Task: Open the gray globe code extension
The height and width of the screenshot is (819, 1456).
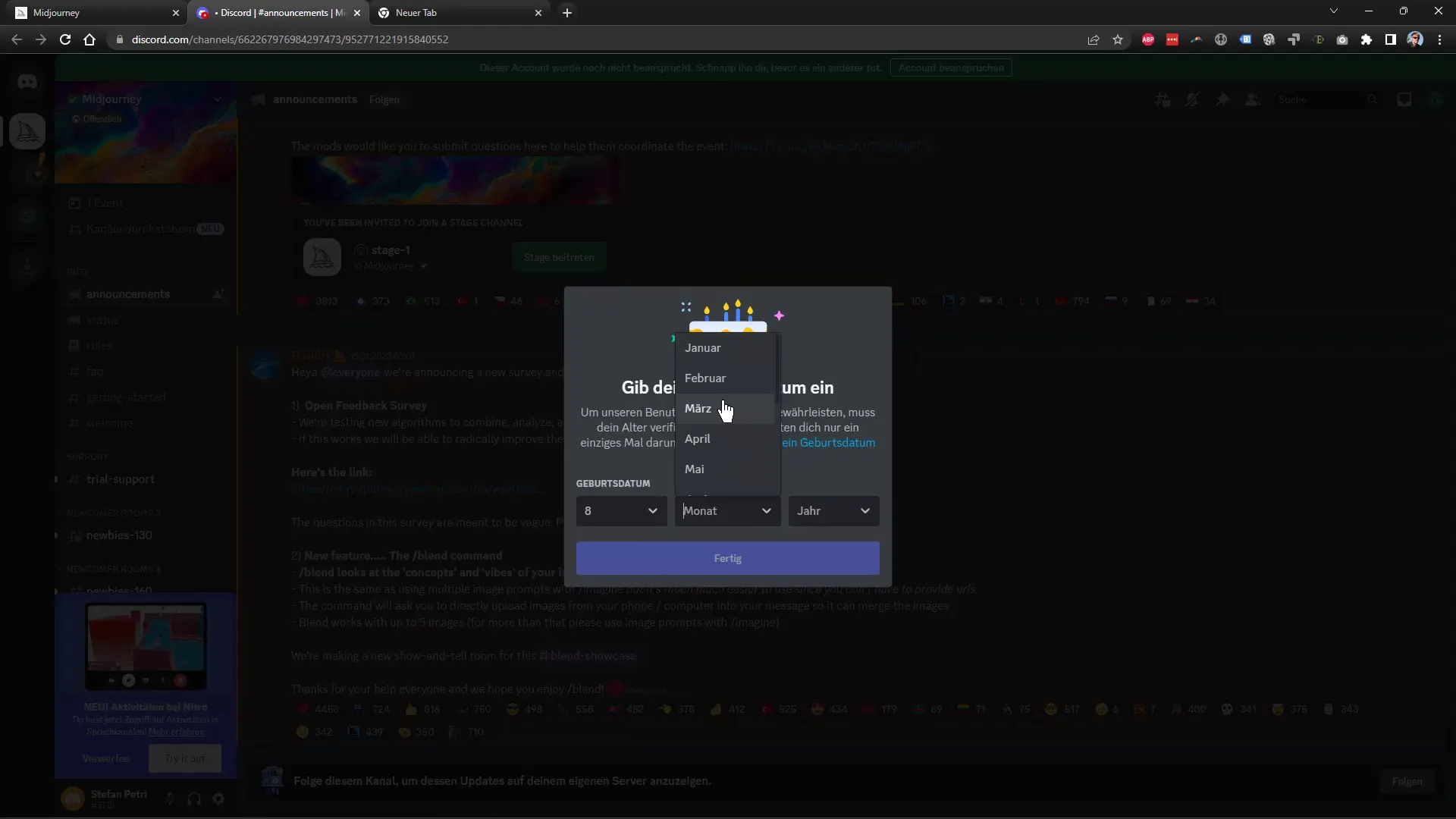Action: (x=1221, y=39)
